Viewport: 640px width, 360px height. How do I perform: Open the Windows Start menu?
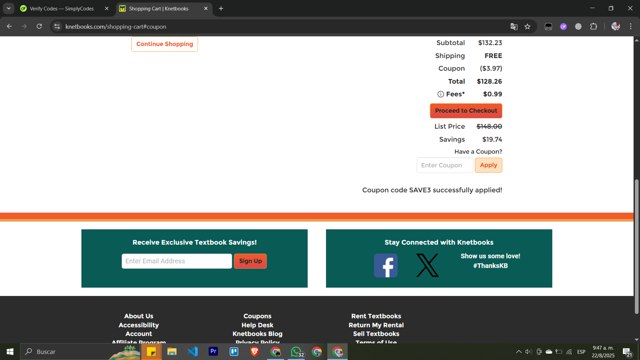(x=10, y=351)
